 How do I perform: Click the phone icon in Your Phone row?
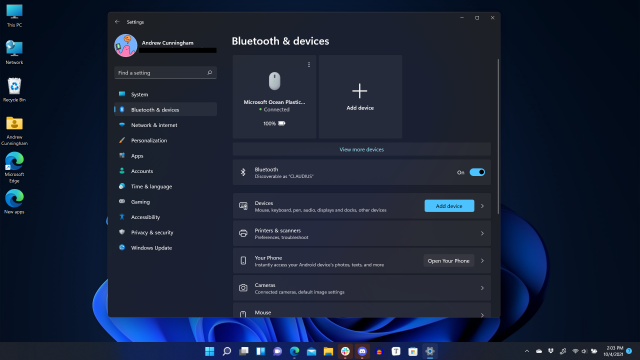pyautogui.click(x=243, y=261)
